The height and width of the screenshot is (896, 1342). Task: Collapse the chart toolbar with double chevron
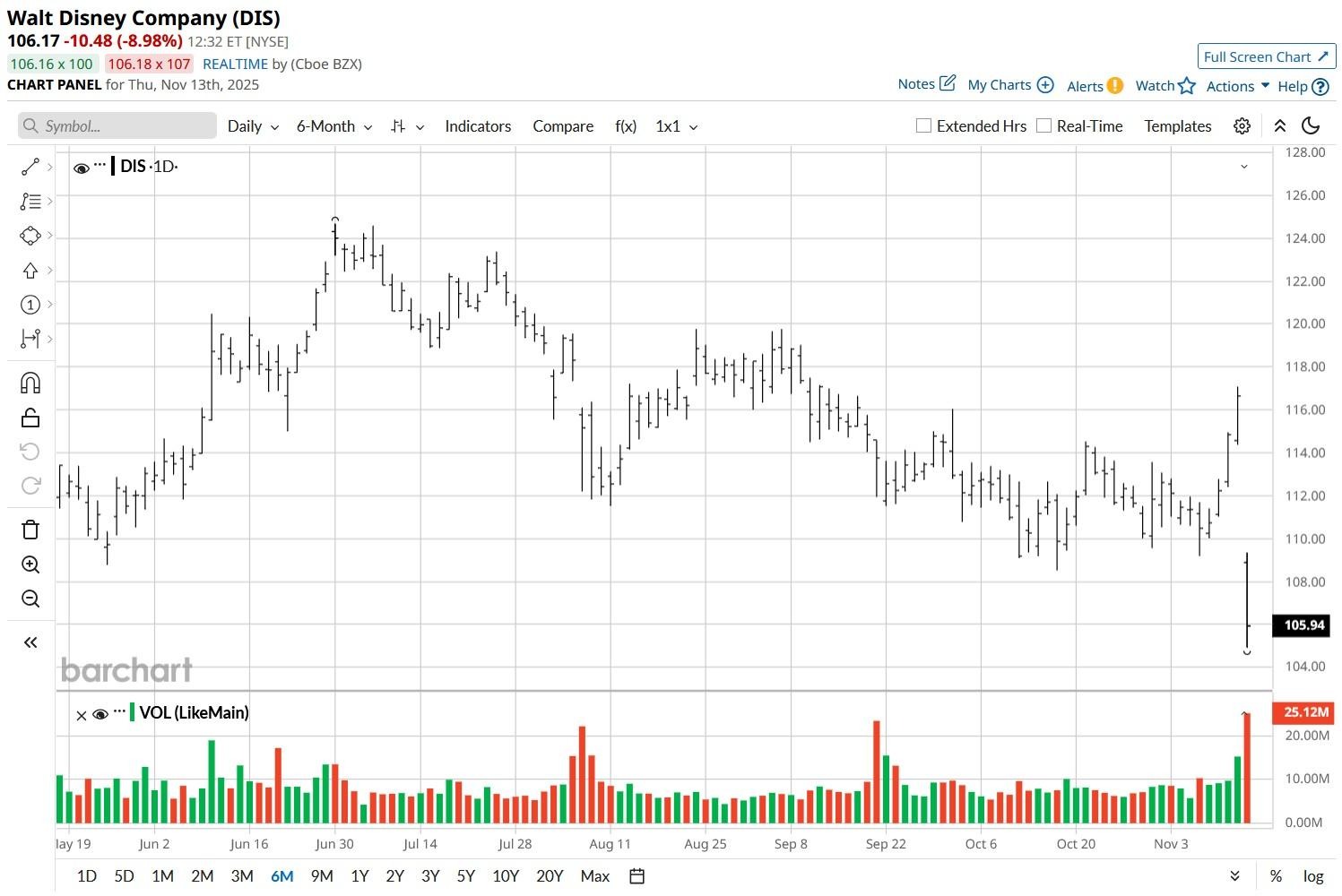(x=1279, y=126)
